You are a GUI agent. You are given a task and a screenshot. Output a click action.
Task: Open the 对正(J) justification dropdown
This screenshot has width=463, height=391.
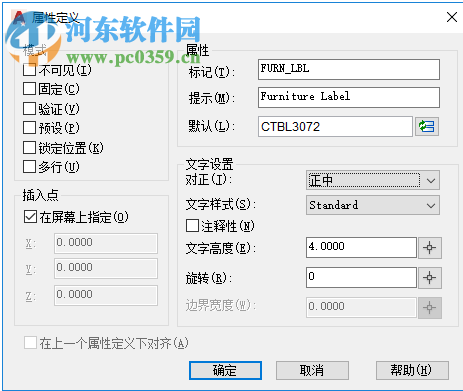(x=373, y=180)
